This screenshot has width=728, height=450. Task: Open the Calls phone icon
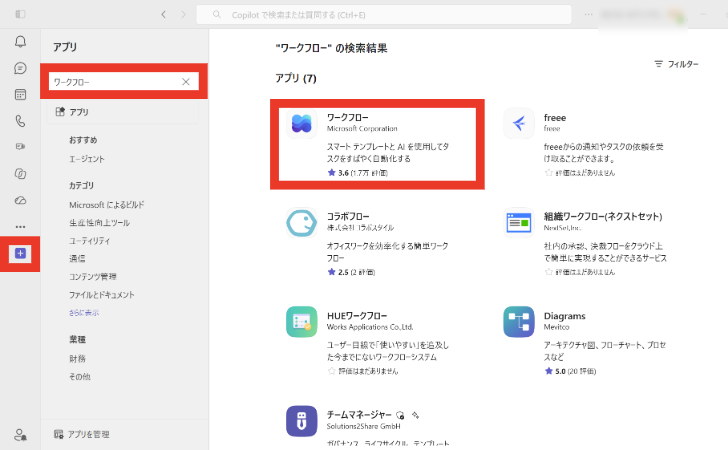click(20, 121)
